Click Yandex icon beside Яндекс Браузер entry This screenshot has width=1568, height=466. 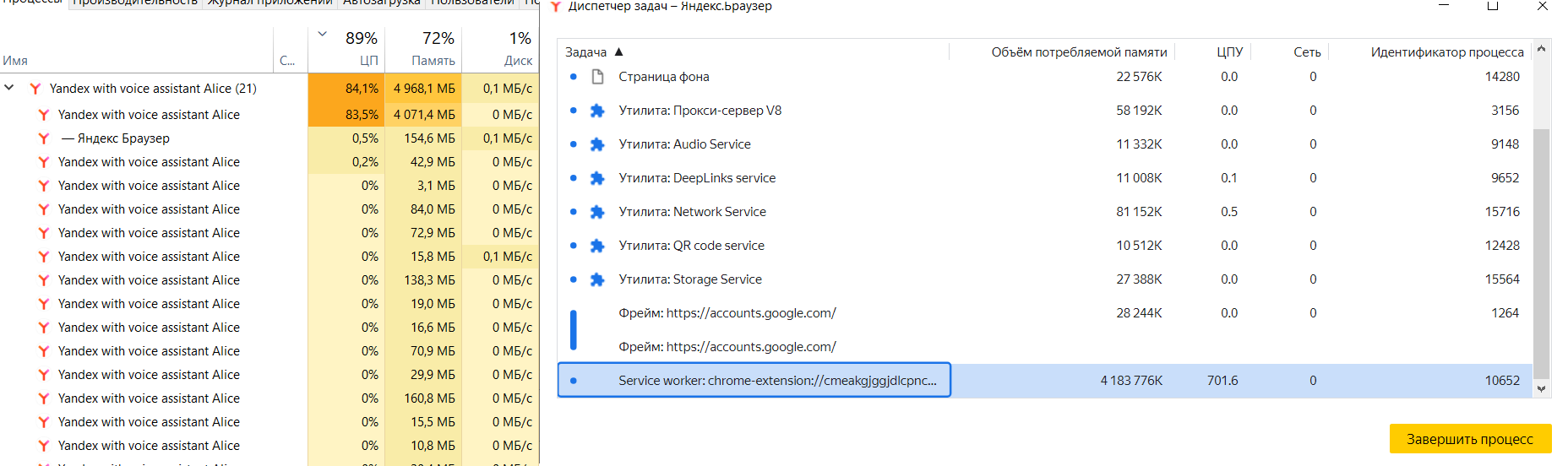click(44, 138)
